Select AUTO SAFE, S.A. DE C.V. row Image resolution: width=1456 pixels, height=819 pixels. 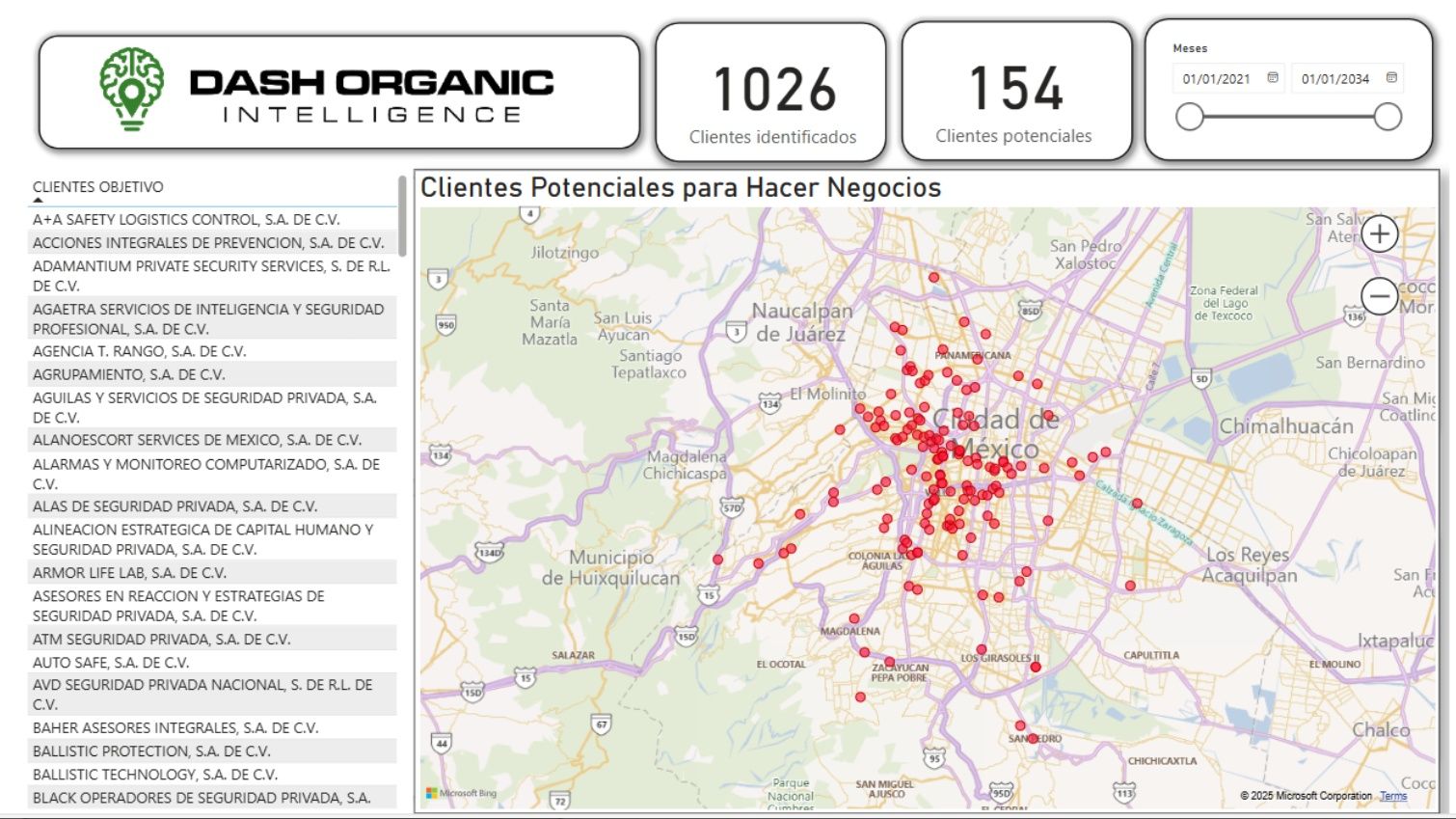point(111,663)
